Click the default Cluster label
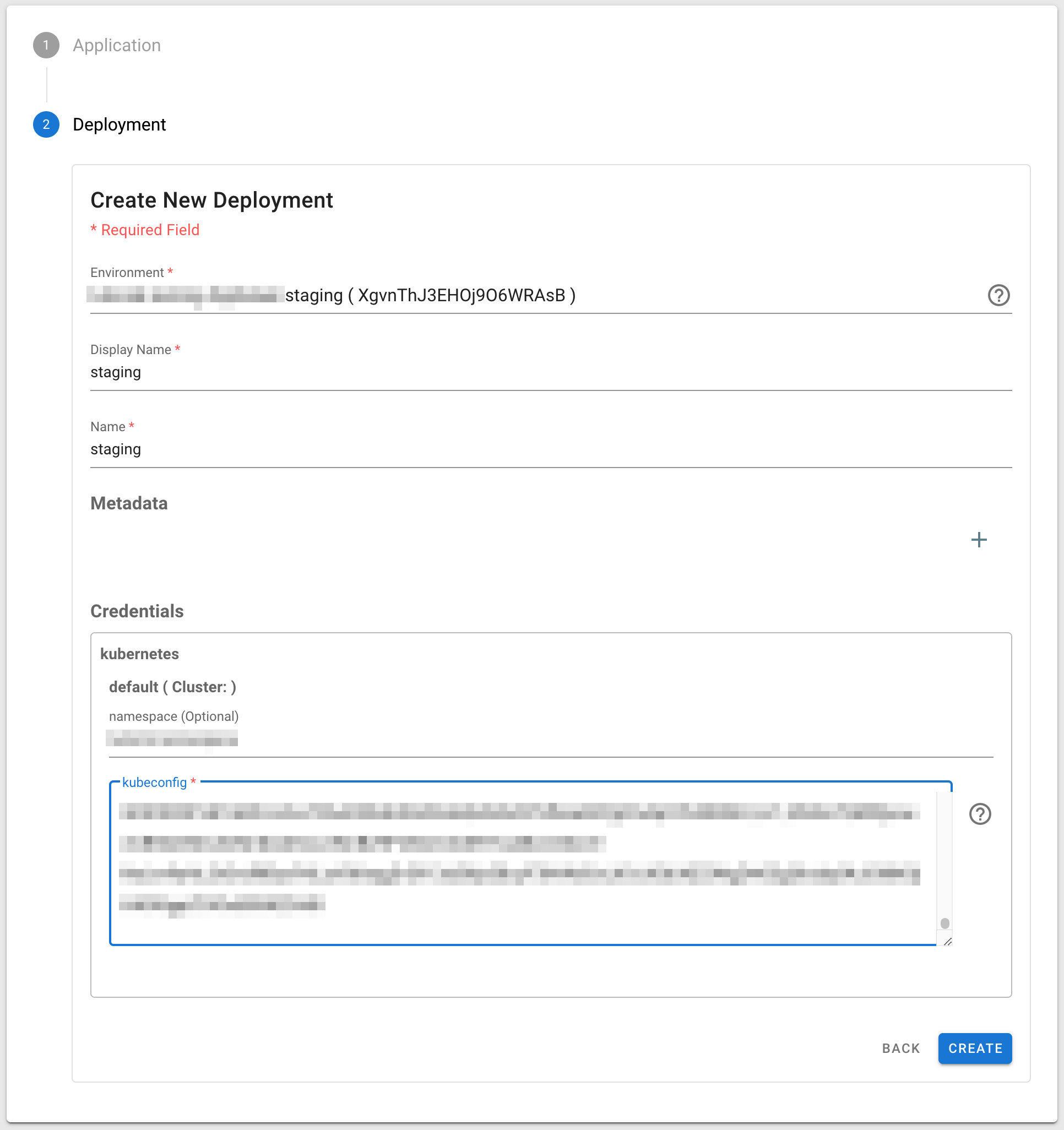Image resolution: width=1064 pixels, height=1130 pixels. coord(172,687)
